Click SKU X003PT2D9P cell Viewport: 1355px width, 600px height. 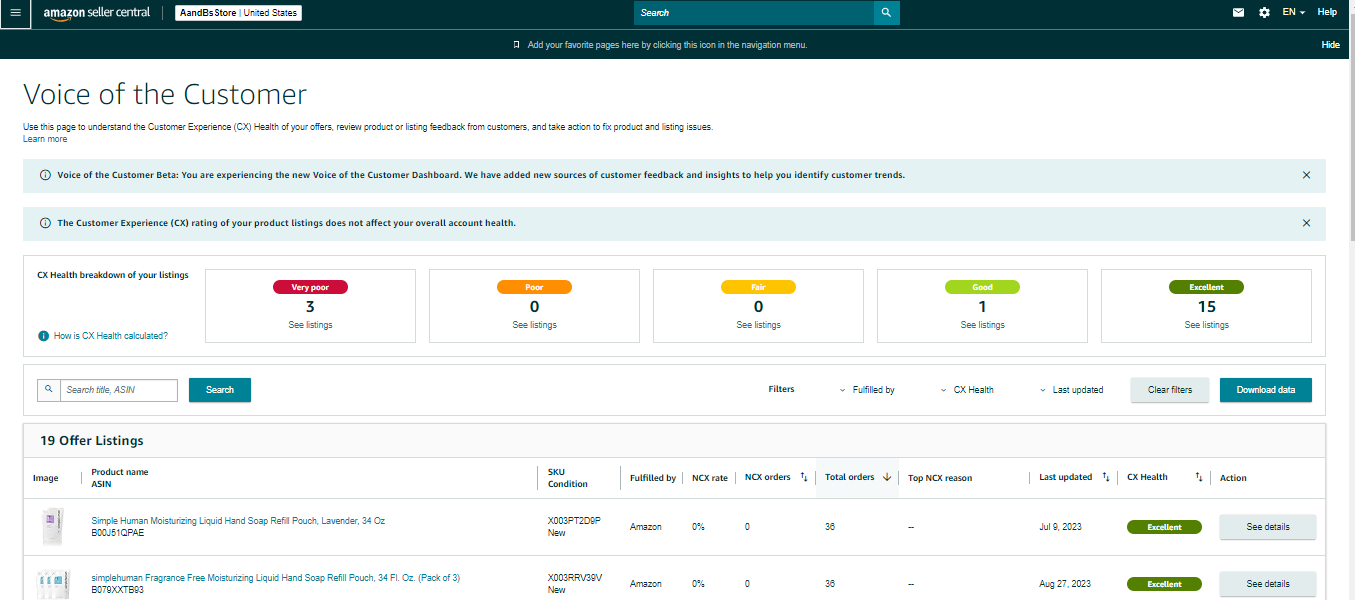pos(574,521)
